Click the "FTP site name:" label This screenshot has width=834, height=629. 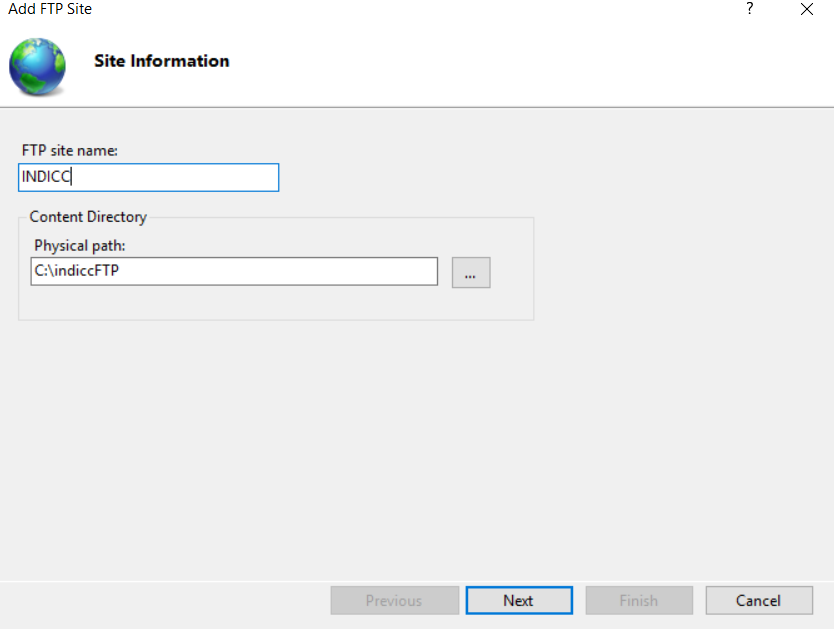pyautogui.click(x=70, y=150)
